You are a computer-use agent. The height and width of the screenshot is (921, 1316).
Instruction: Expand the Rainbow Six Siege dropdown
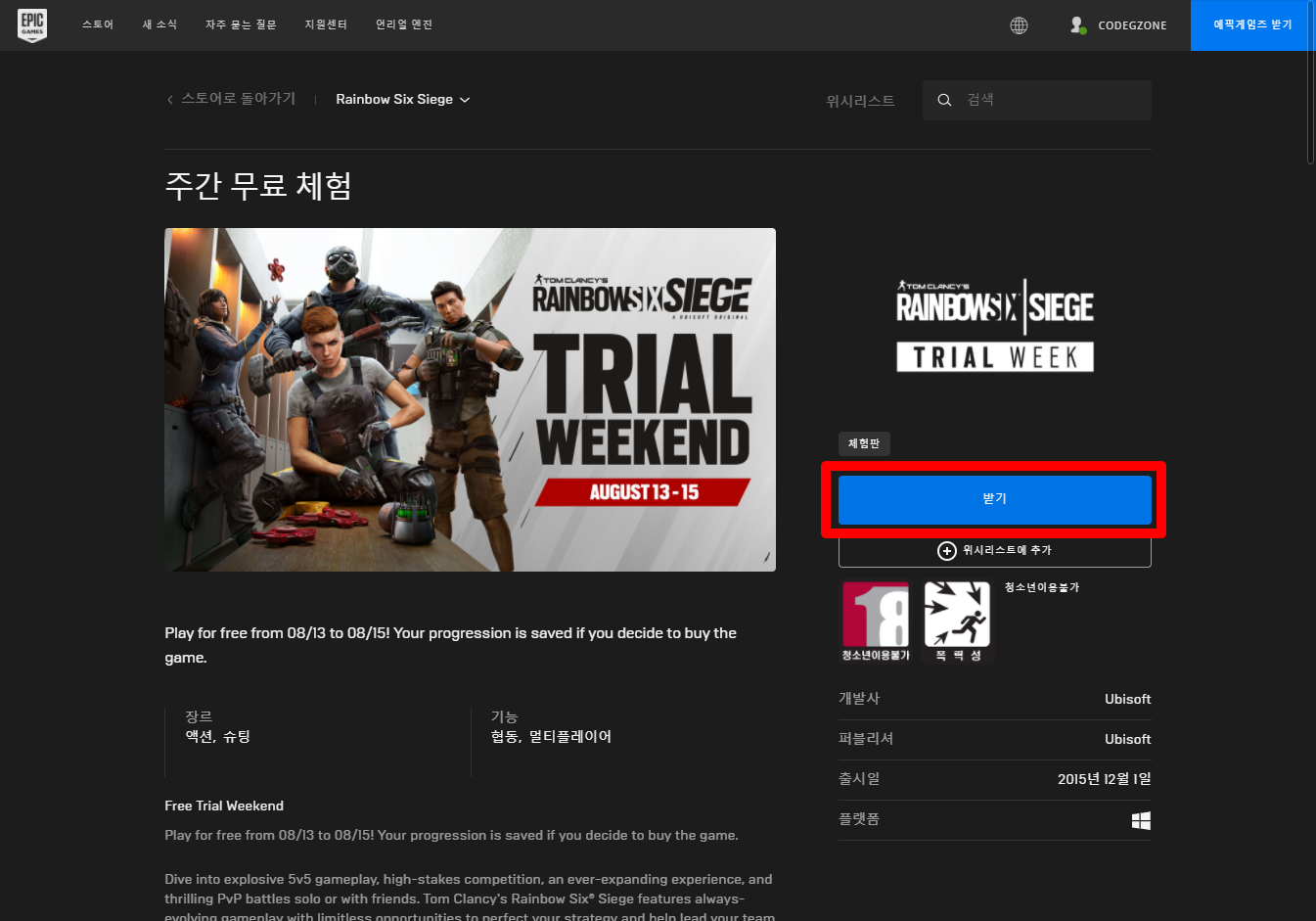tap(402, 100)
